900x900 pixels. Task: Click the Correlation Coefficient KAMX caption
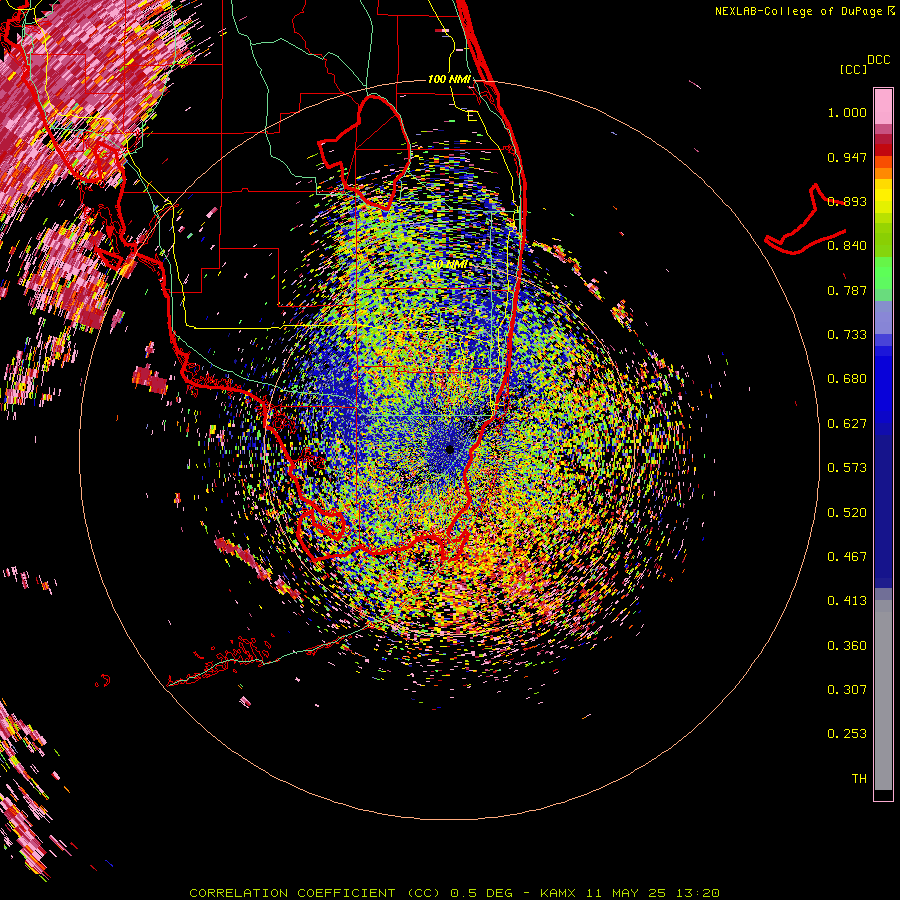click(454, 893)
